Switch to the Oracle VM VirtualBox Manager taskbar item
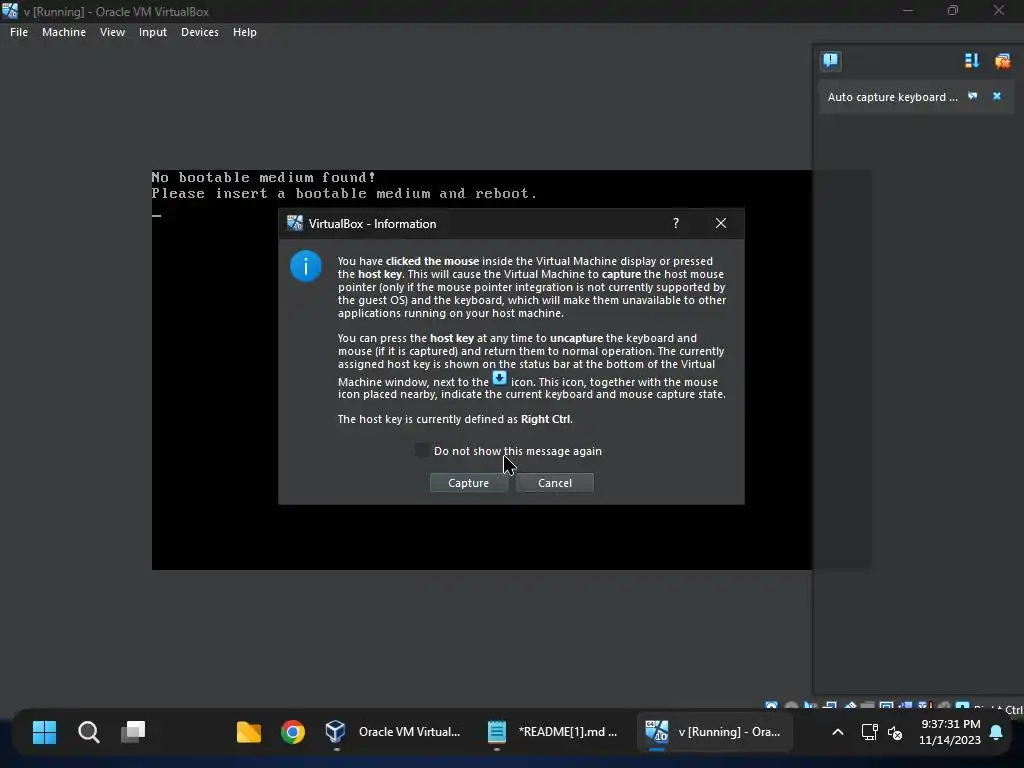Image resolution: width=1024 pixels, height=768 pixels. (394, 732)
